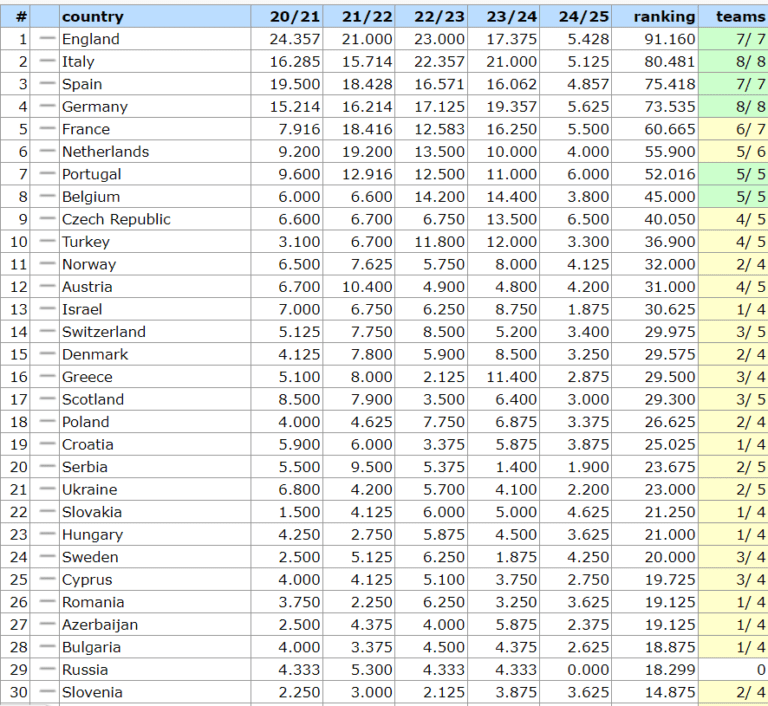Click the teams column header

point(740,16)
